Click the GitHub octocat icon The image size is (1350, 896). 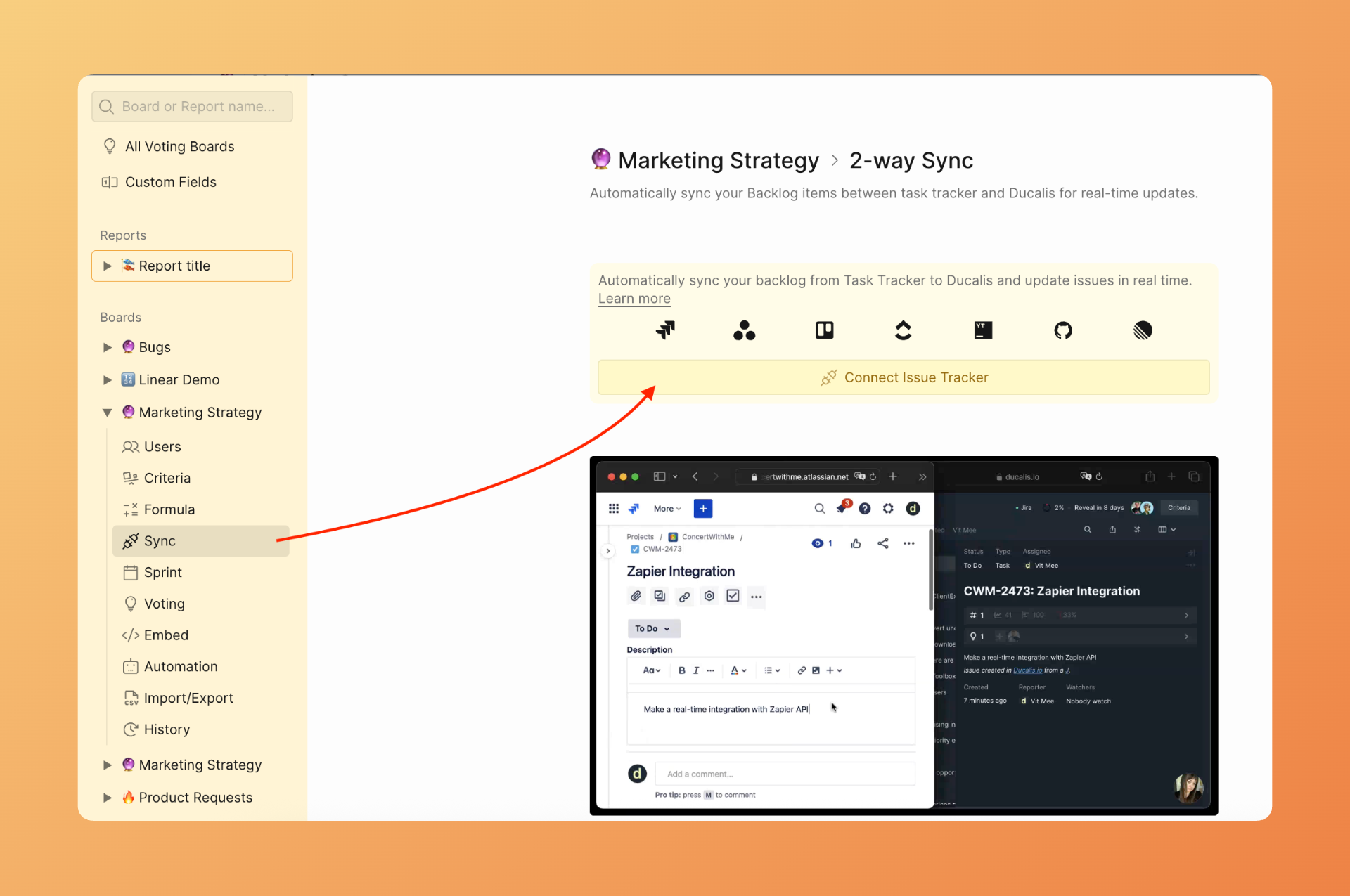click(1062, 330)
